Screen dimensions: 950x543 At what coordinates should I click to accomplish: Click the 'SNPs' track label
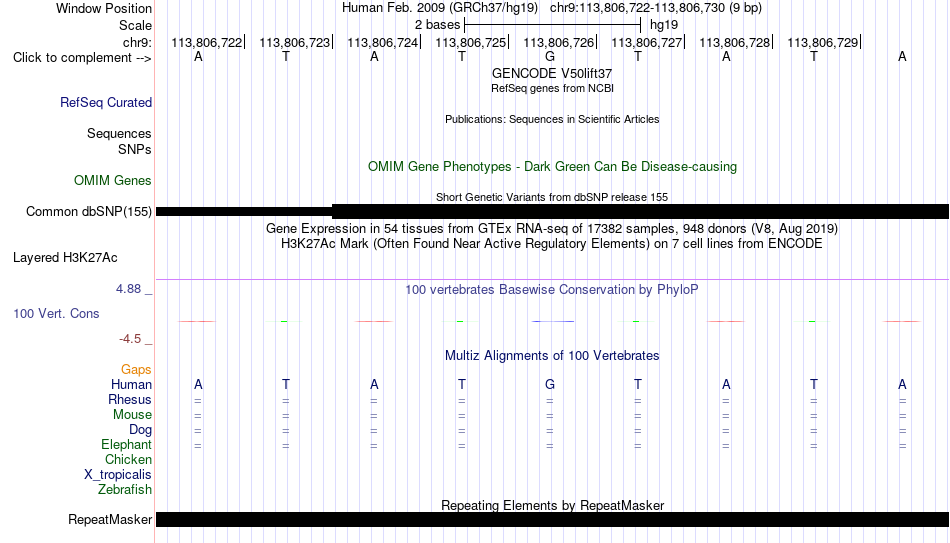[135, 149]
